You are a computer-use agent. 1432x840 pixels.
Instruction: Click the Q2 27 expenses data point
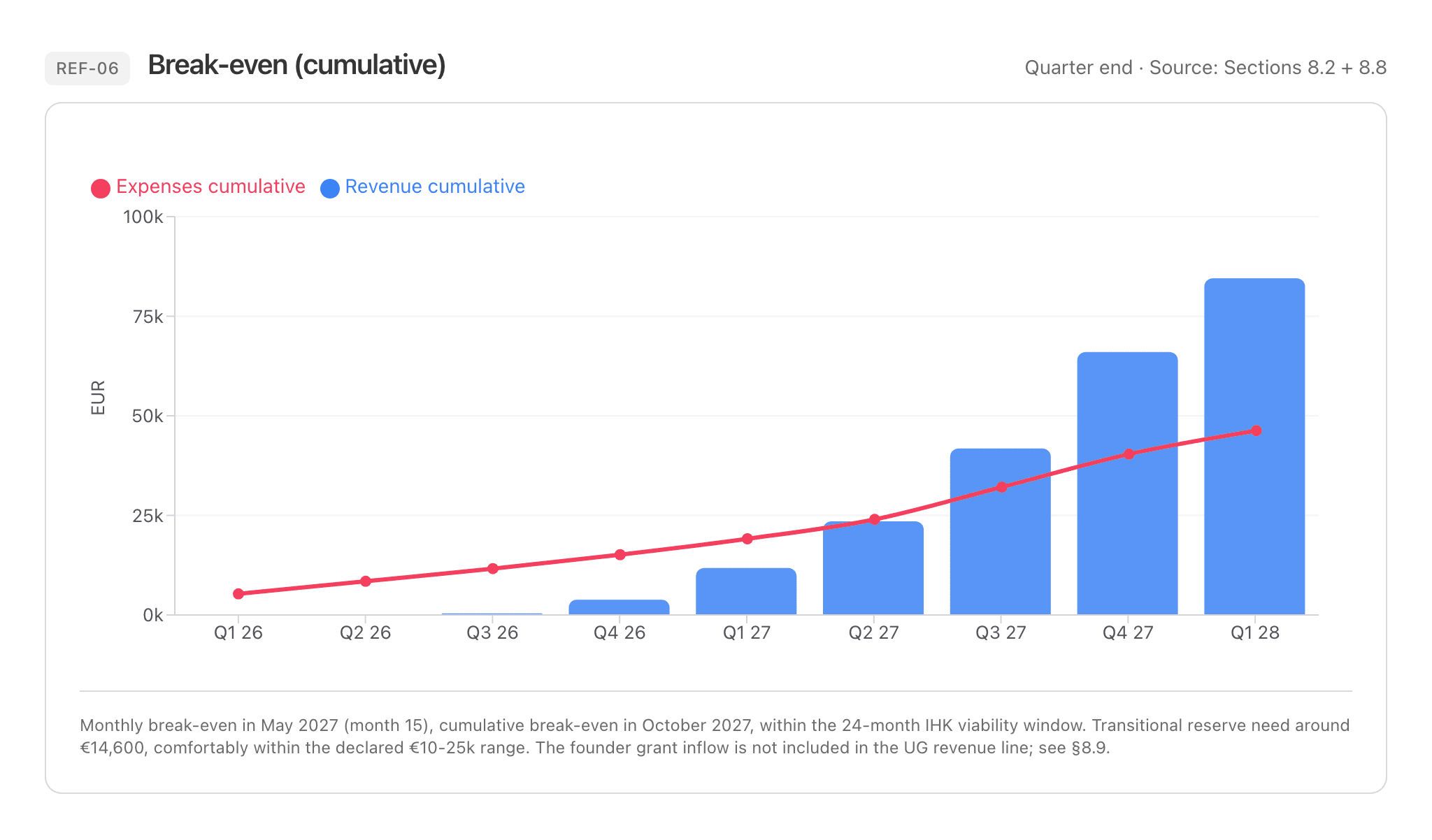[x=875, y=519]
